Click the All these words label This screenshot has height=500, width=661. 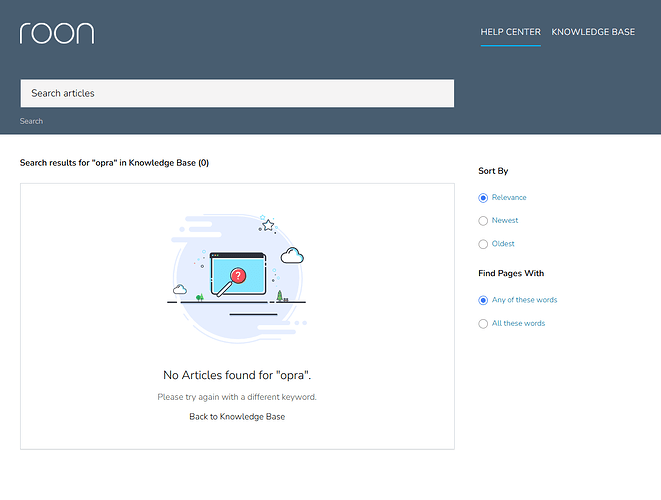tap(518, 323)
